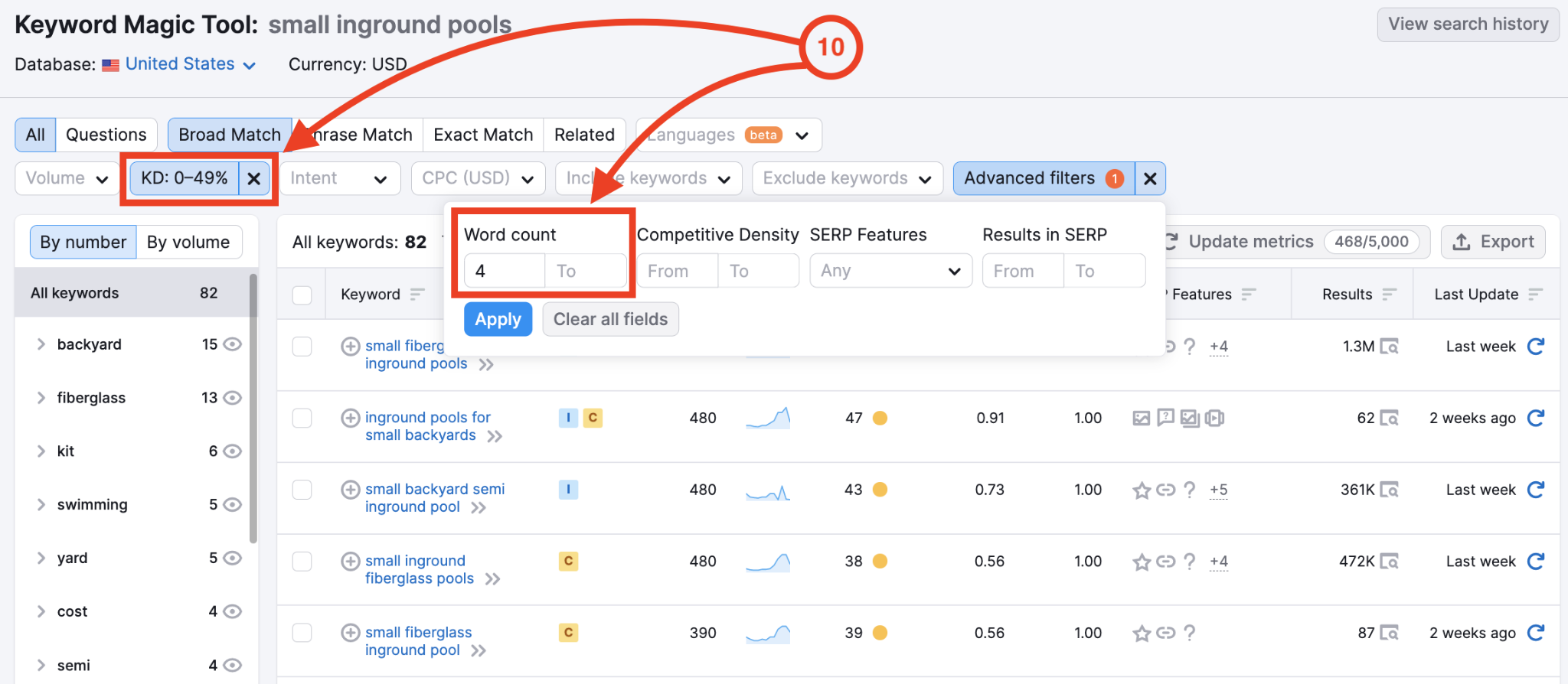Open the Exclude keywords dropdown
Screen dimensions: 1568x684
[x=848, y=178]
